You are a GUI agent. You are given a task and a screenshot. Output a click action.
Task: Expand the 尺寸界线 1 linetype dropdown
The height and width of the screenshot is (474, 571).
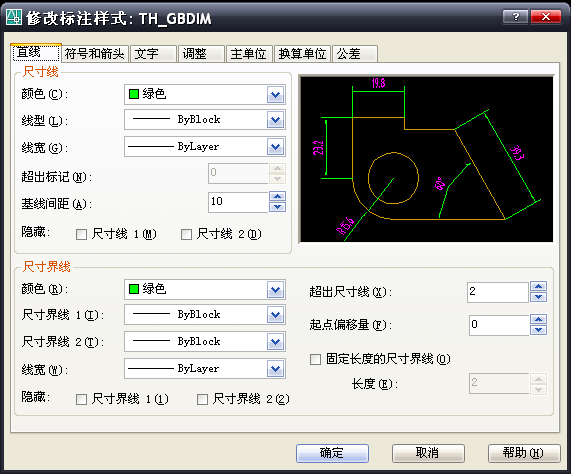pyautogui.click(x=276, y=315)
